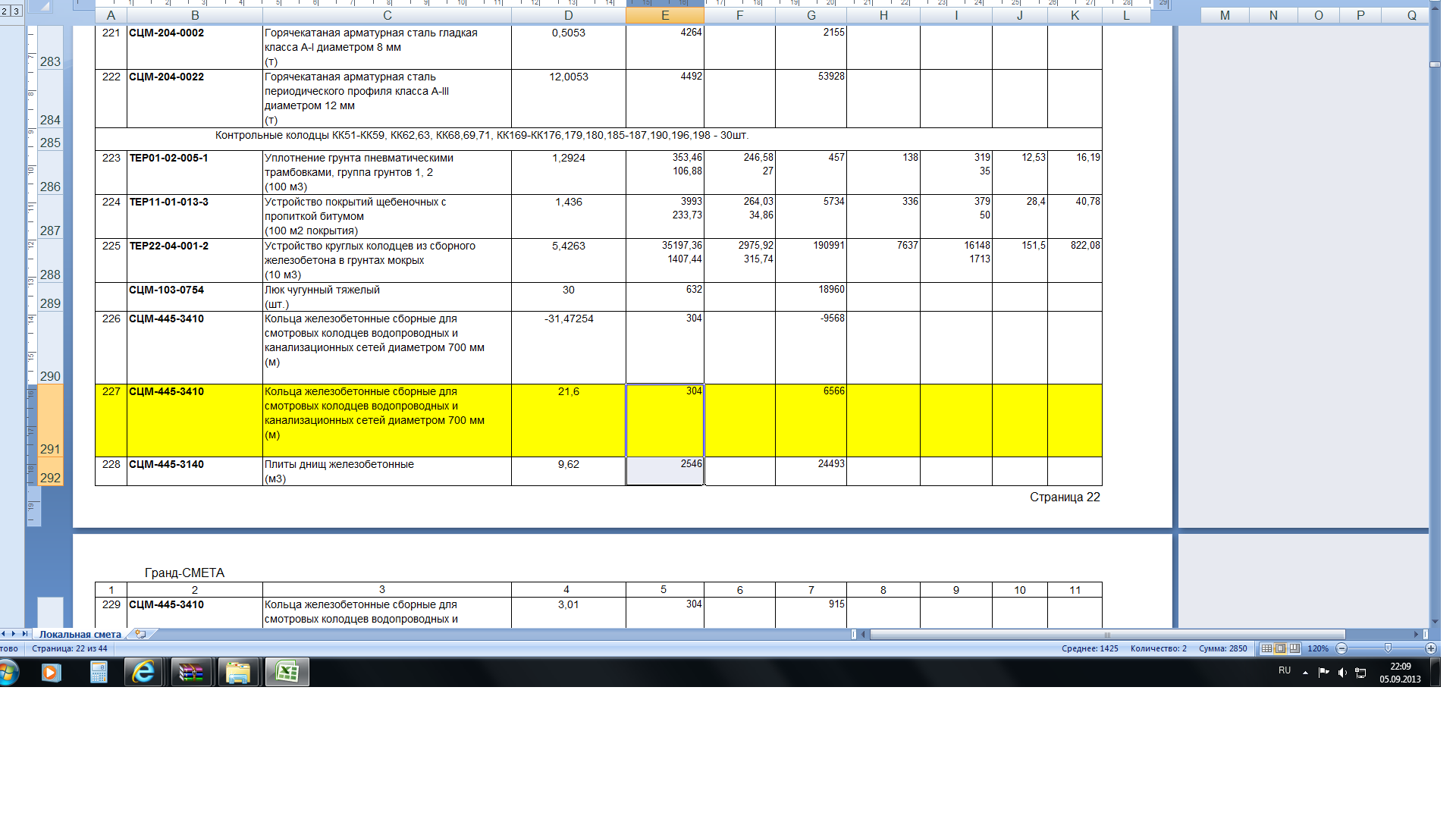This screenshot has width=1456, height=819.
Task: Click outline level 3 button
Action: [x=16, y=11]
